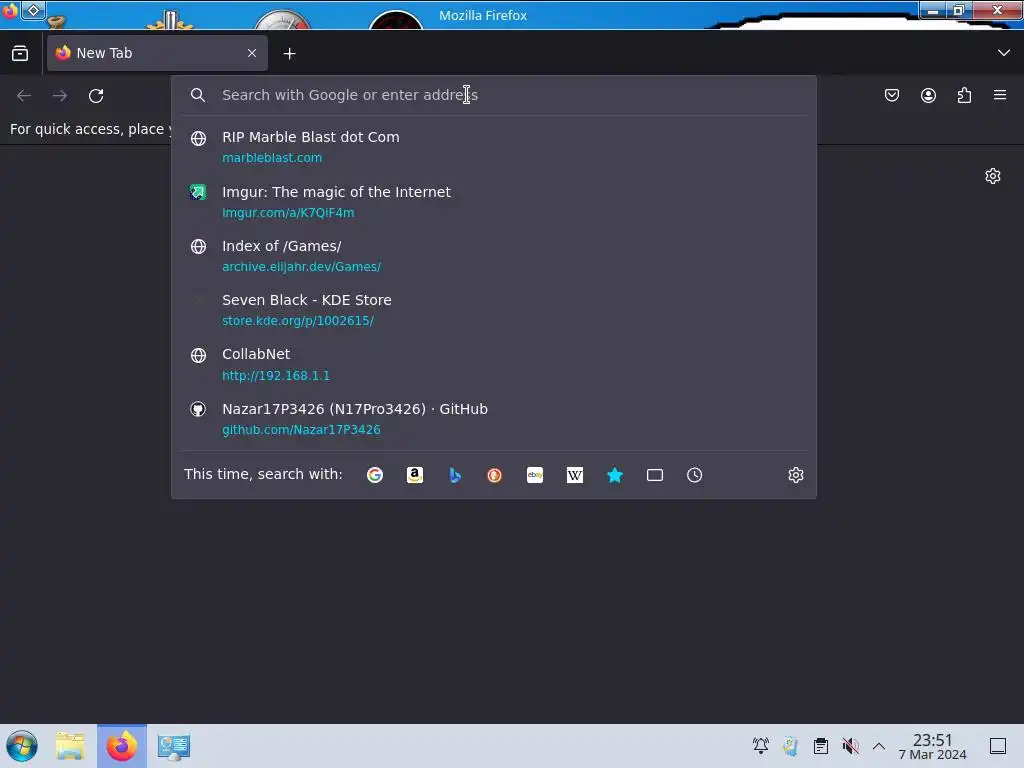Select the New Tab tab
Viewport: 1024px width, 768px height.
point(157,53)
